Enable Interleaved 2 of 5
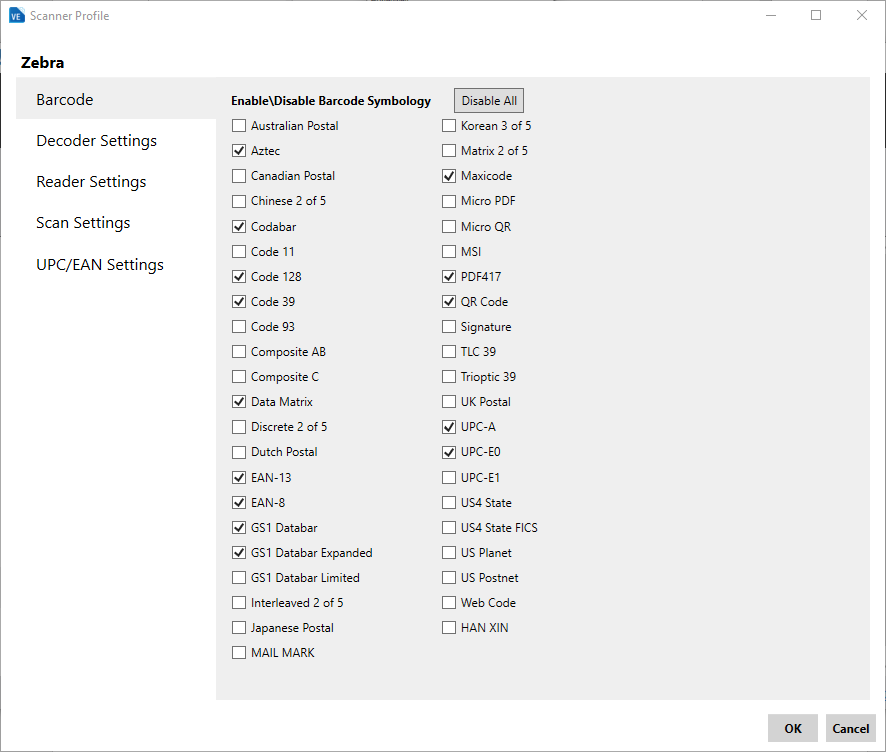This screenshot has height=752, width=886. (238, 602)
